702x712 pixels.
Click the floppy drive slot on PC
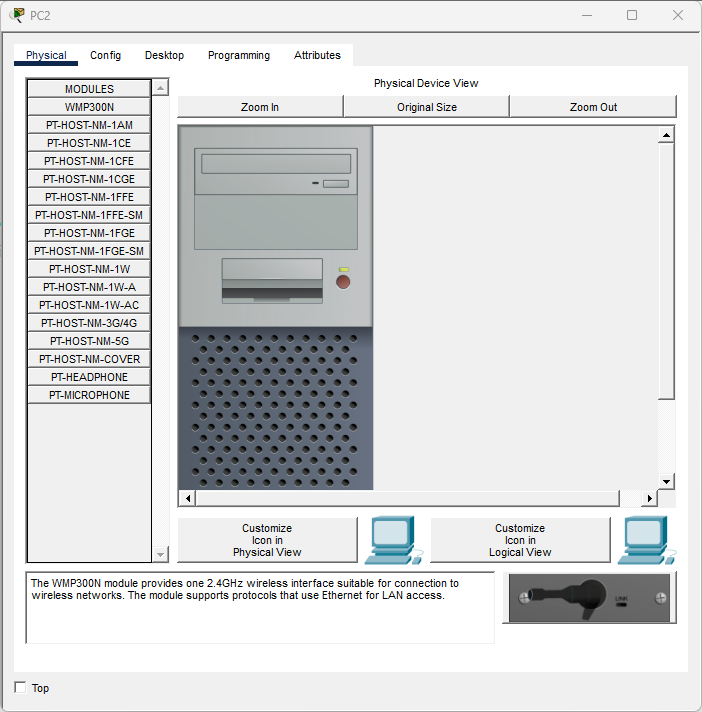tap(273, 293)
